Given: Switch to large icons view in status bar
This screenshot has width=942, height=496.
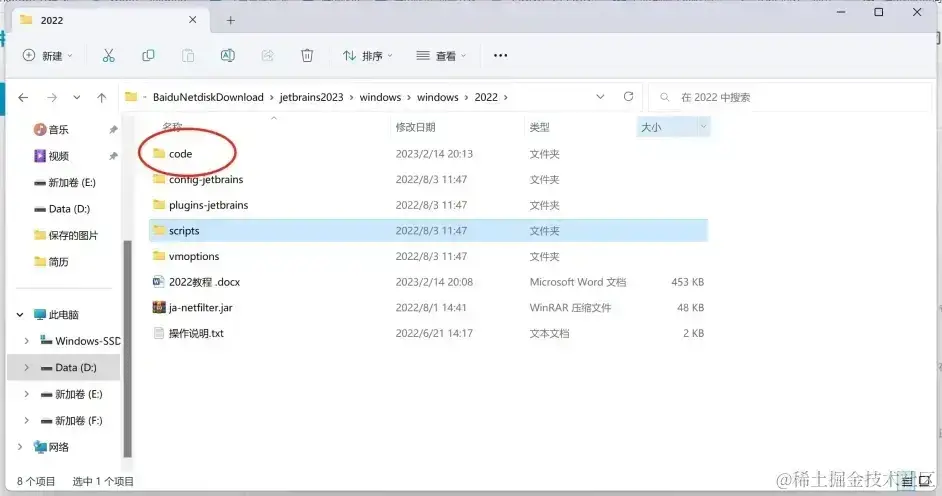Looking at the screenshot, I should 925,481.
